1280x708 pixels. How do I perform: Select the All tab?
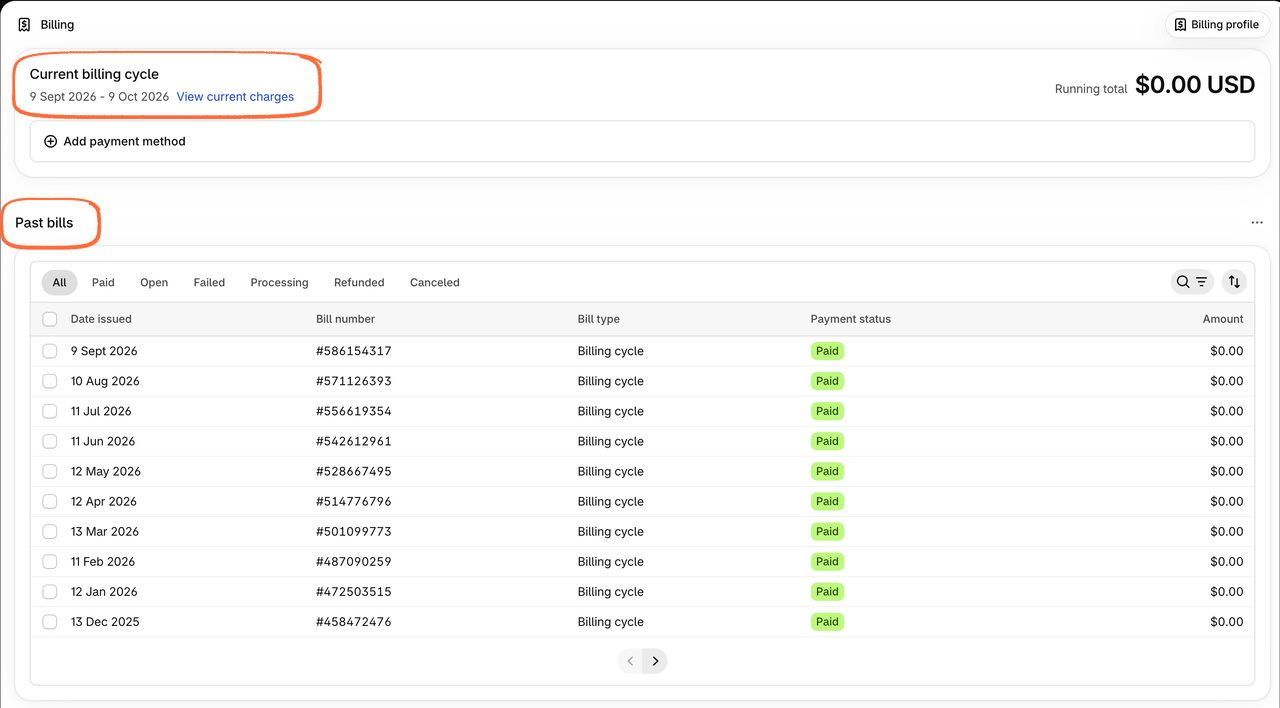tap(59, 282)
